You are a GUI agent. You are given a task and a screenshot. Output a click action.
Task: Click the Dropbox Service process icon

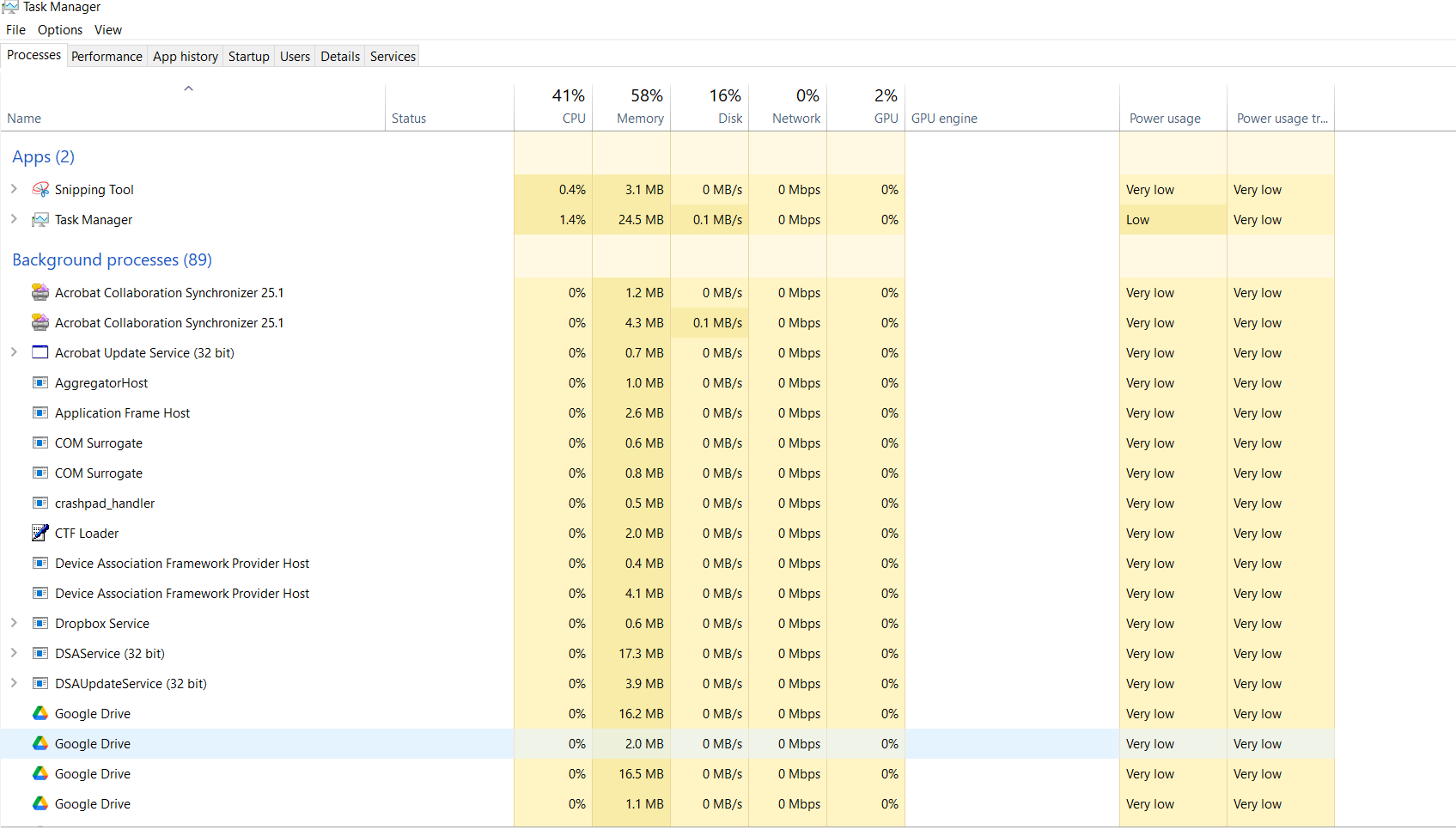coord(40,623)
